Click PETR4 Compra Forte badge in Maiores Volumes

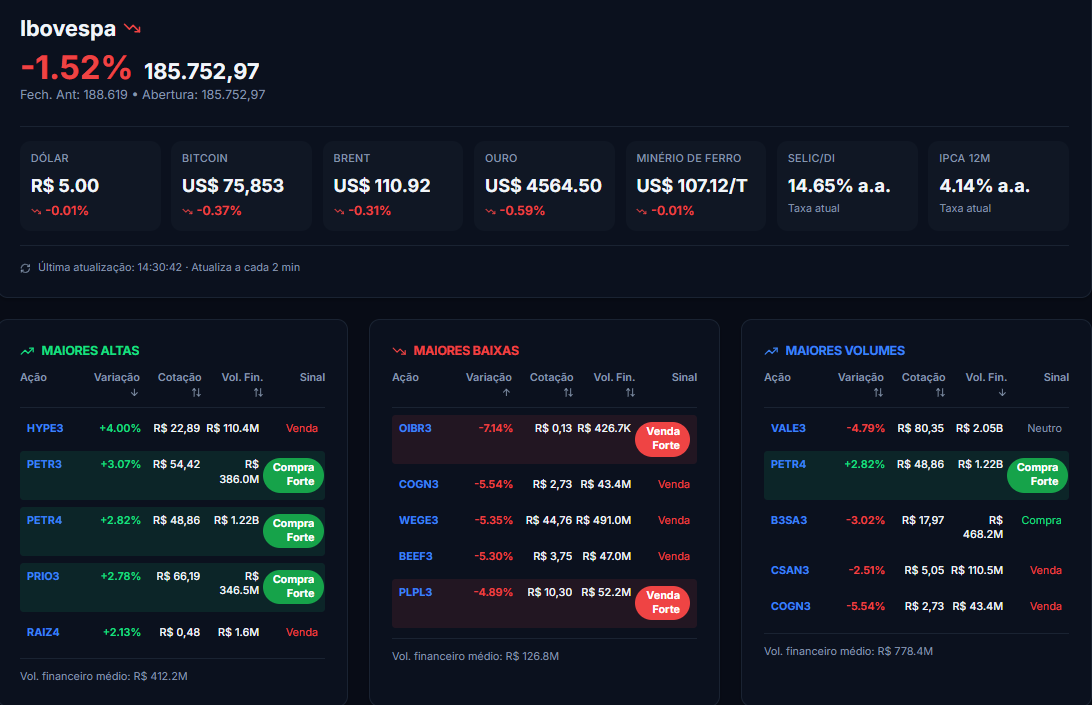1038,475
